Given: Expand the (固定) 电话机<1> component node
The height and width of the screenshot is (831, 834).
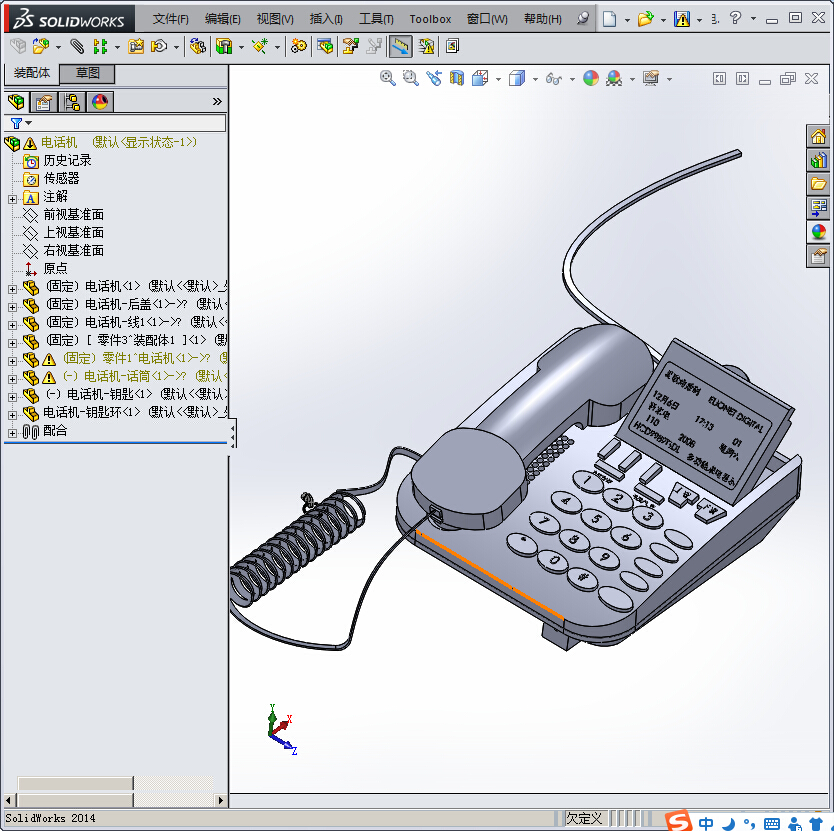Looking at the screenshot, I should 12,289.
